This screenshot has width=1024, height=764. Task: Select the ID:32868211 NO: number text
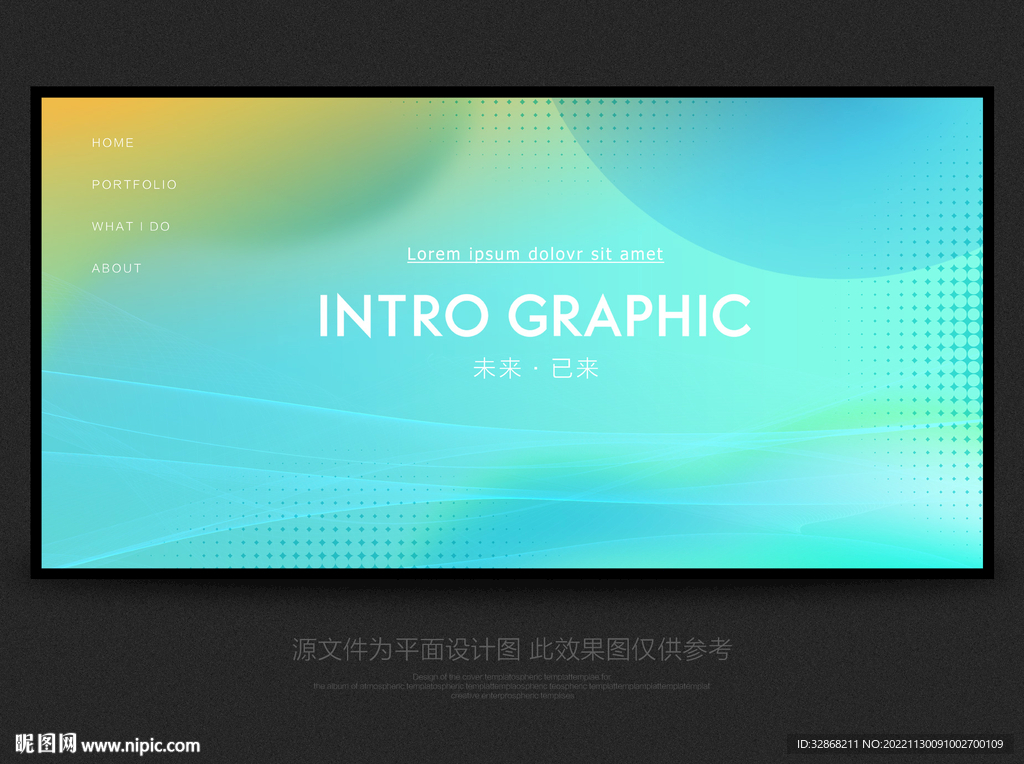900,744
